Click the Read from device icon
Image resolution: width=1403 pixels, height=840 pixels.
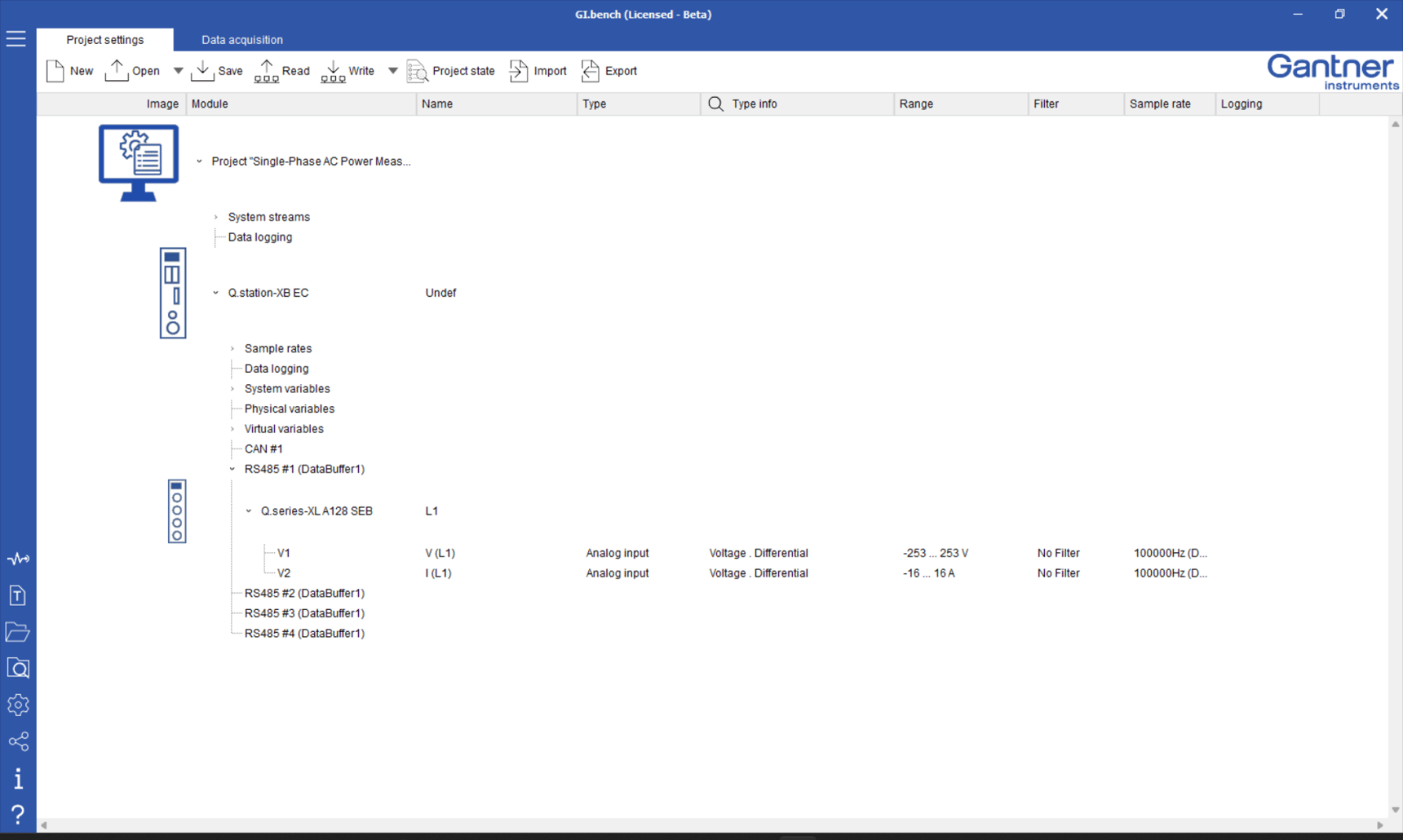click(266, 71)
